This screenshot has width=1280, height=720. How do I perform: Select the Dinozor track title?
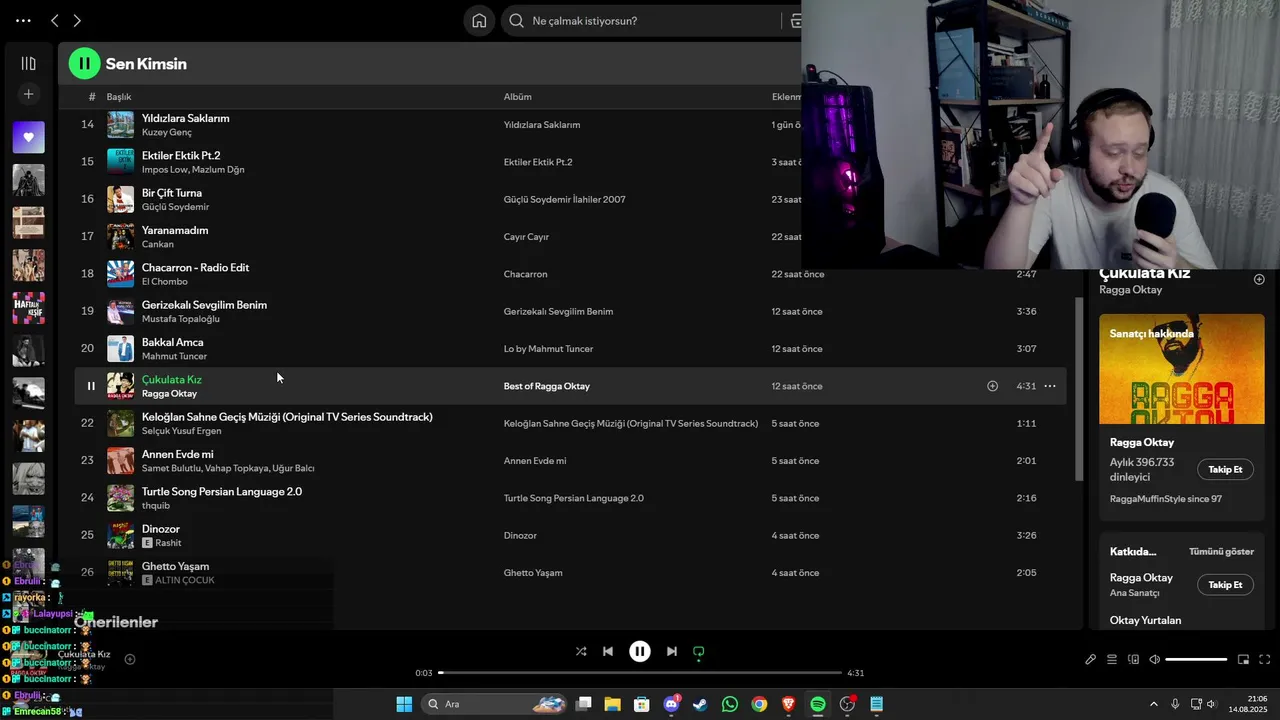[x=161, y=529]
